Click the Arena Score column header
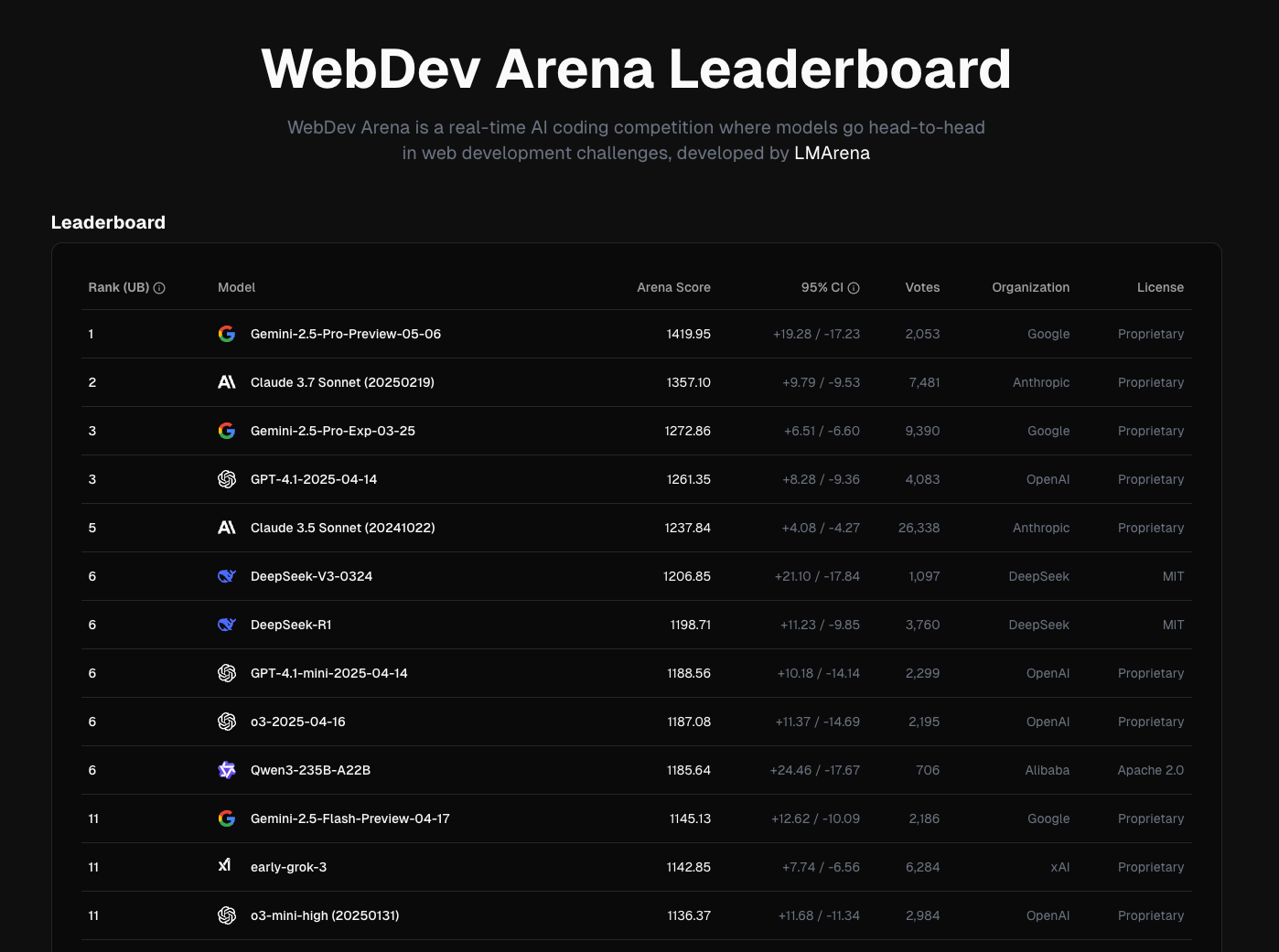Screen dimensions: 1279x952 (673, 287)
